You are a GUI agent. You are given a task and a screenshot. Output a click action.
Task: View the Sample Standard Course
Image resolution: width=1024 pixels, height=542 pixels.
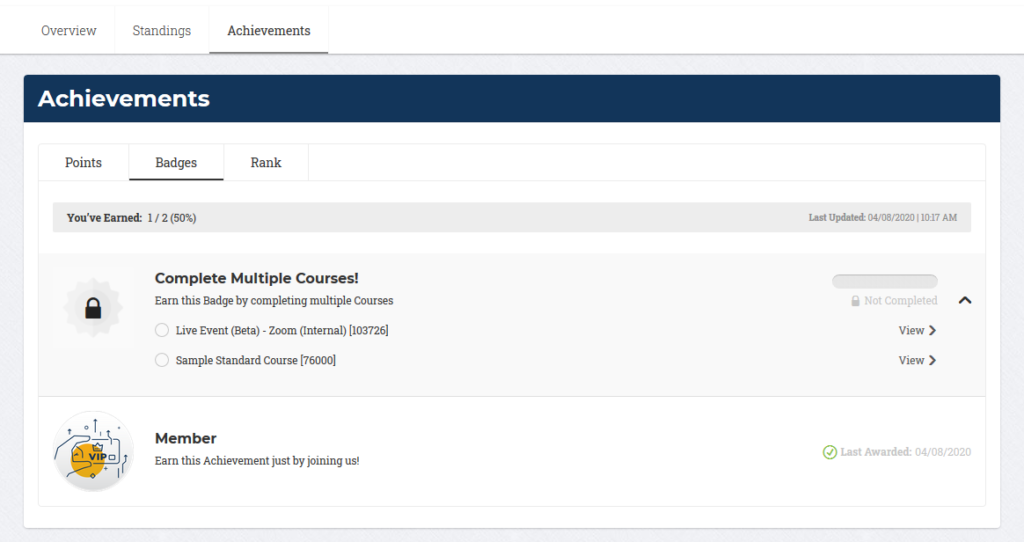pos(917,360)
